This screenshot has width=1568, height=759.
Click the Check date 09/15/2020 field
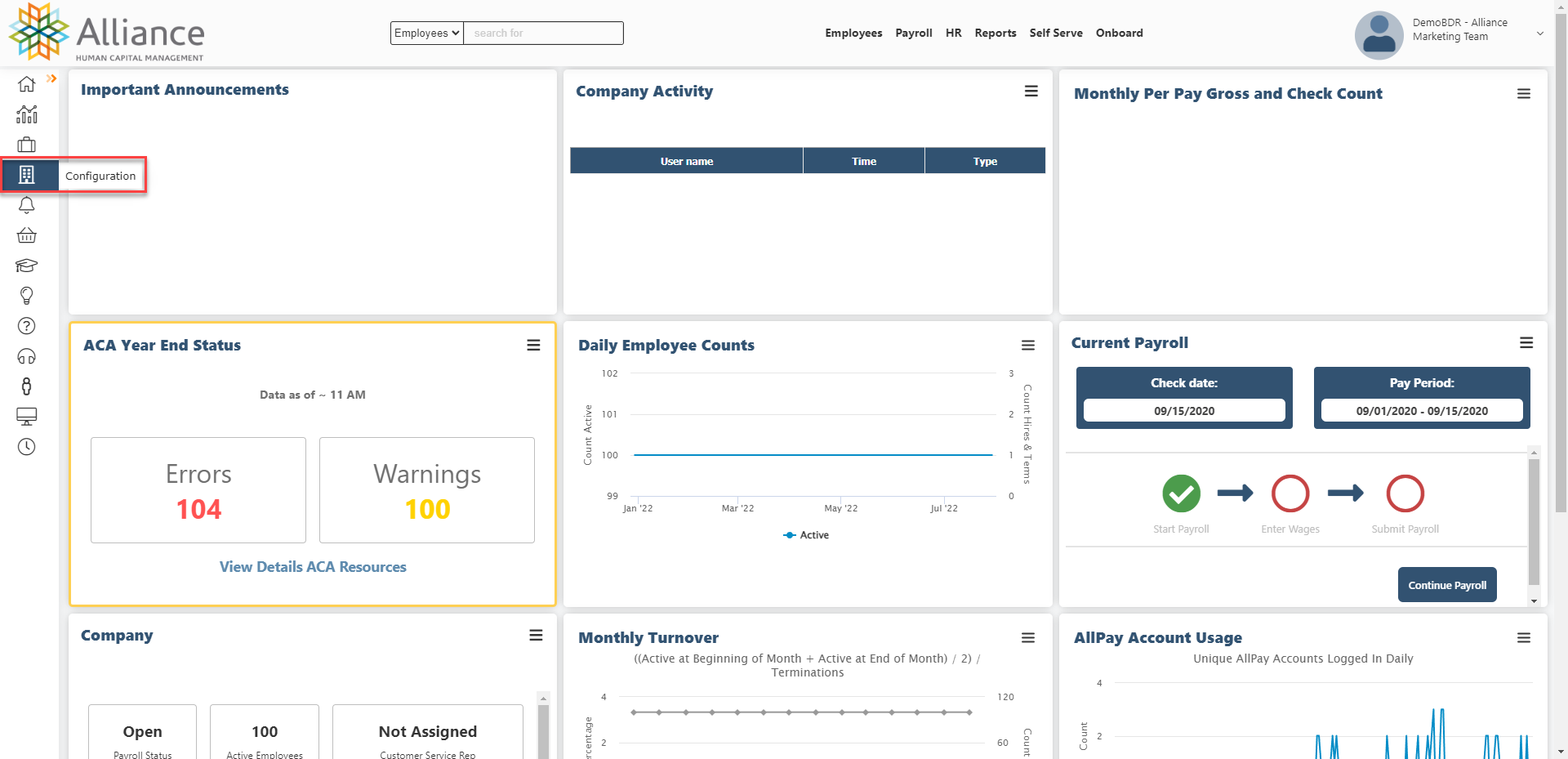(x=1184, y=411)
